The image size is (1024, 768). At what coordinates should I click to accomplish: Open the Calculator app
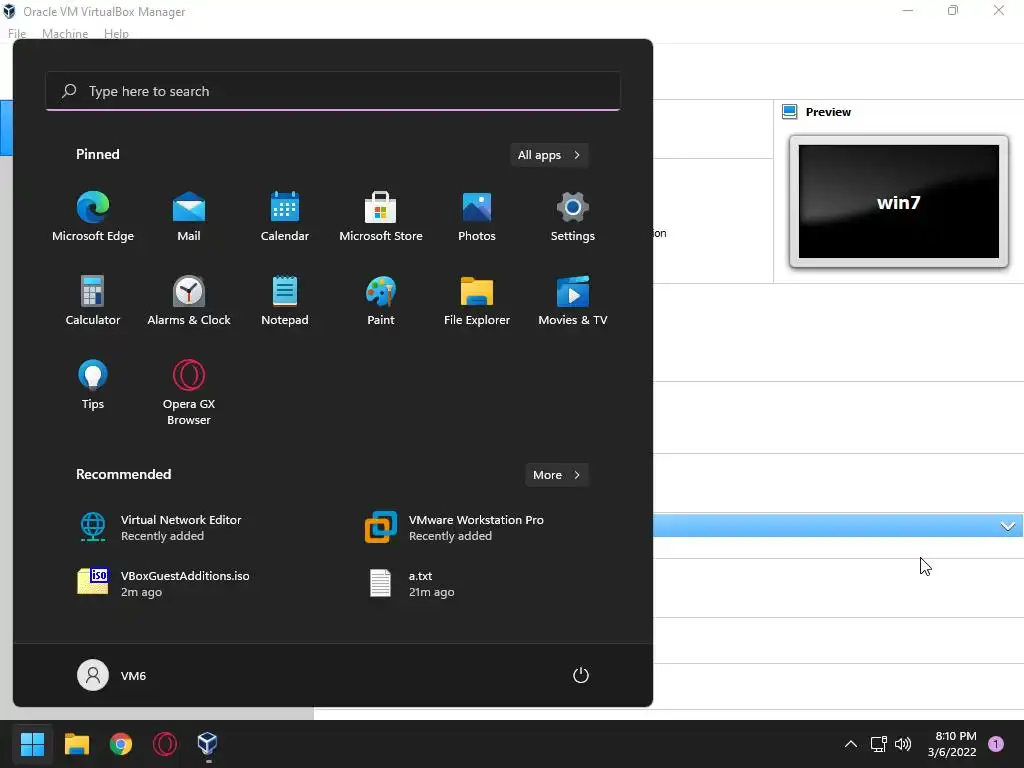93,301
